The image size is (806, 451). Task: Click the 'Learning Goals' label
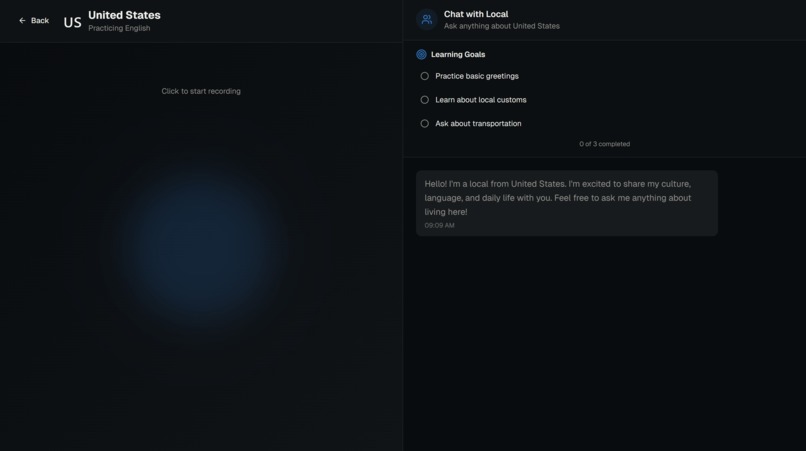tap(458, 55)
